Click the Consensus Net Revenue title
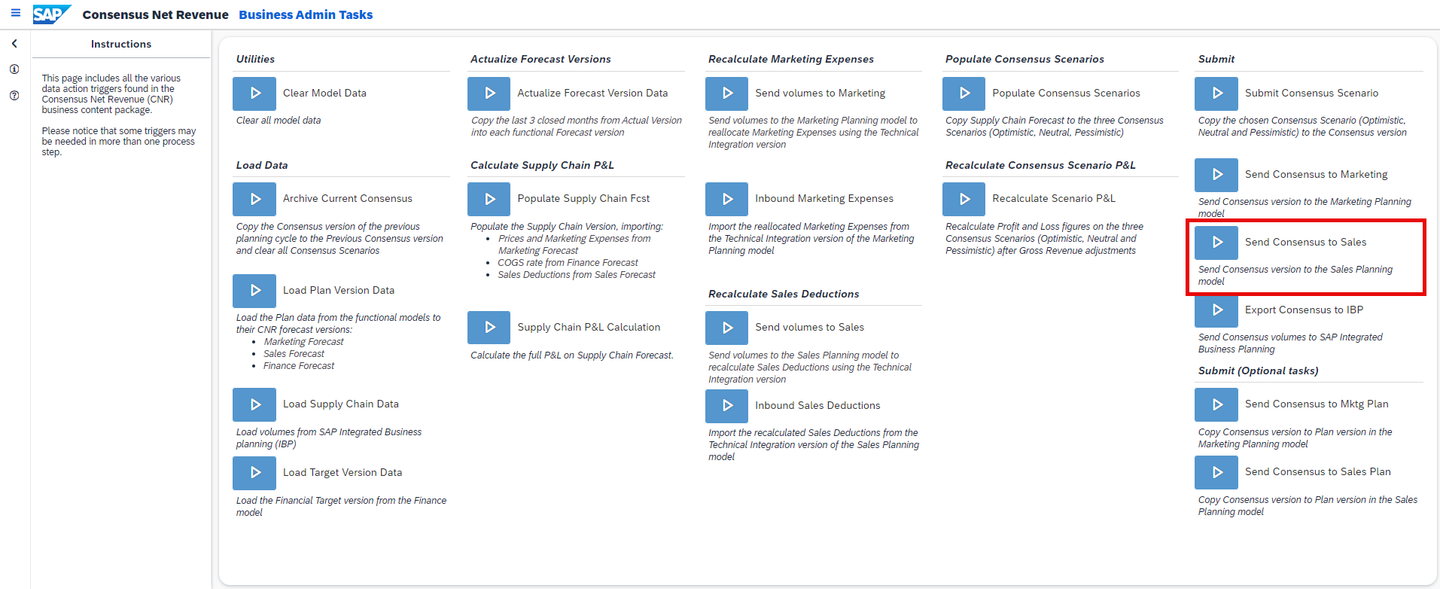This screenshot has width=1440, height=589. [x=155, y=15]
